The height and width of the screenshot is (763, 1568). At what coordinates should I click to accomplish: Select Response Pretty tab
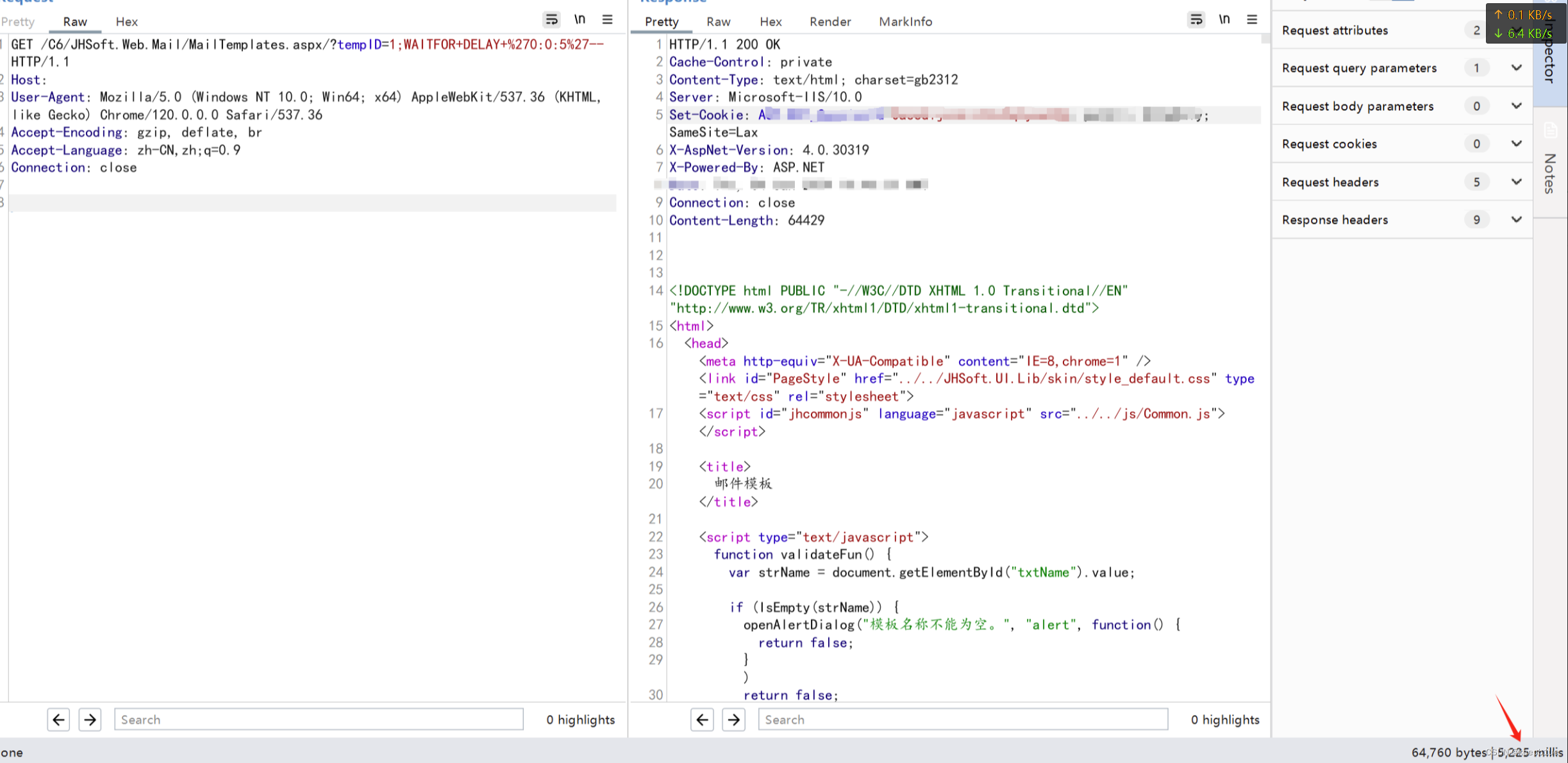pos(662,22)
